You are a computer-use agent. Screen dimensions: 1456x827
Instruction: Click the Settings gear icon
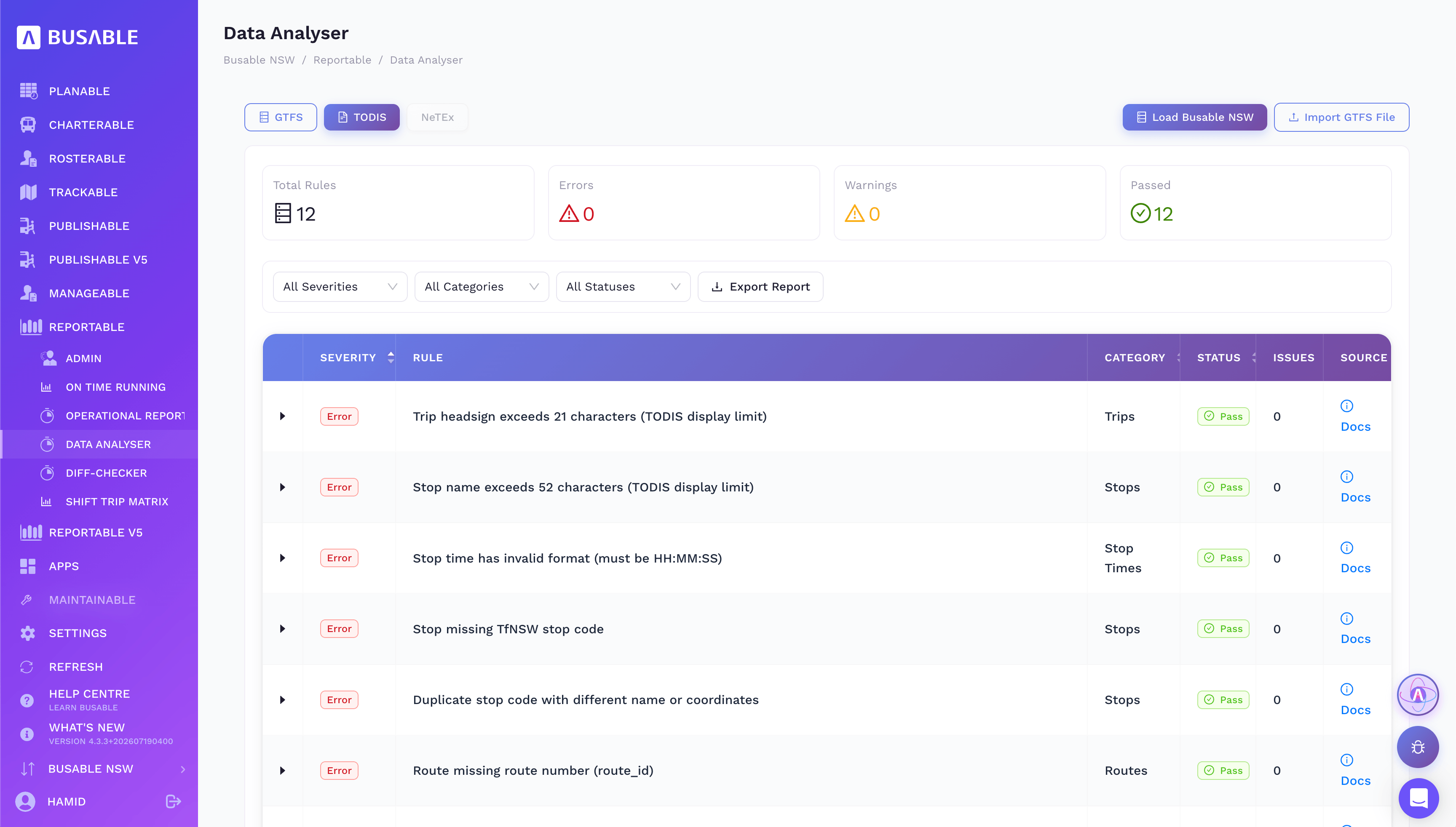[27, 633]
